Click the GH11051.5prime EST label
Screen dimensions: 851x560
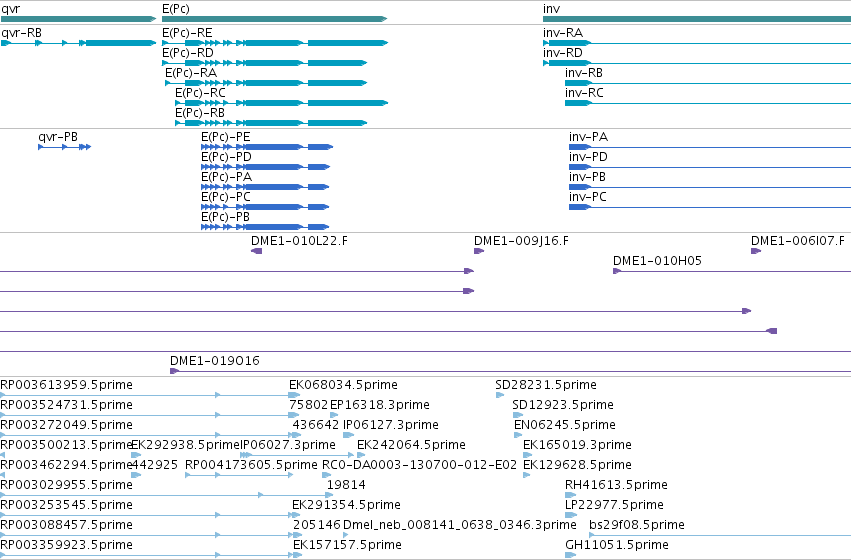pos(617,545)
